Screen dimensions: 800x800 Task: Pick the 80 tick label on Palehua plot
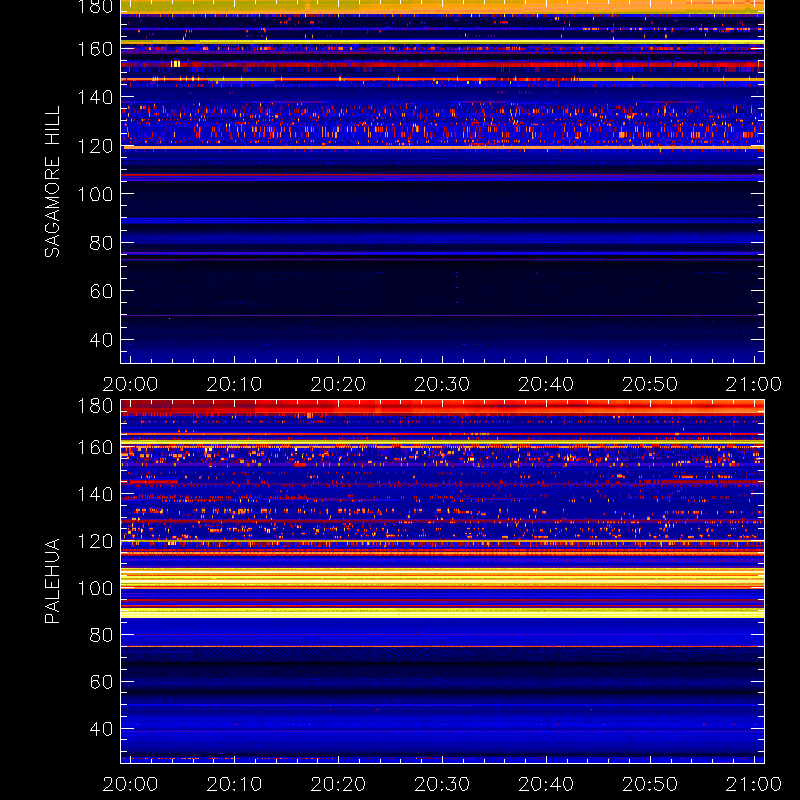101,635
